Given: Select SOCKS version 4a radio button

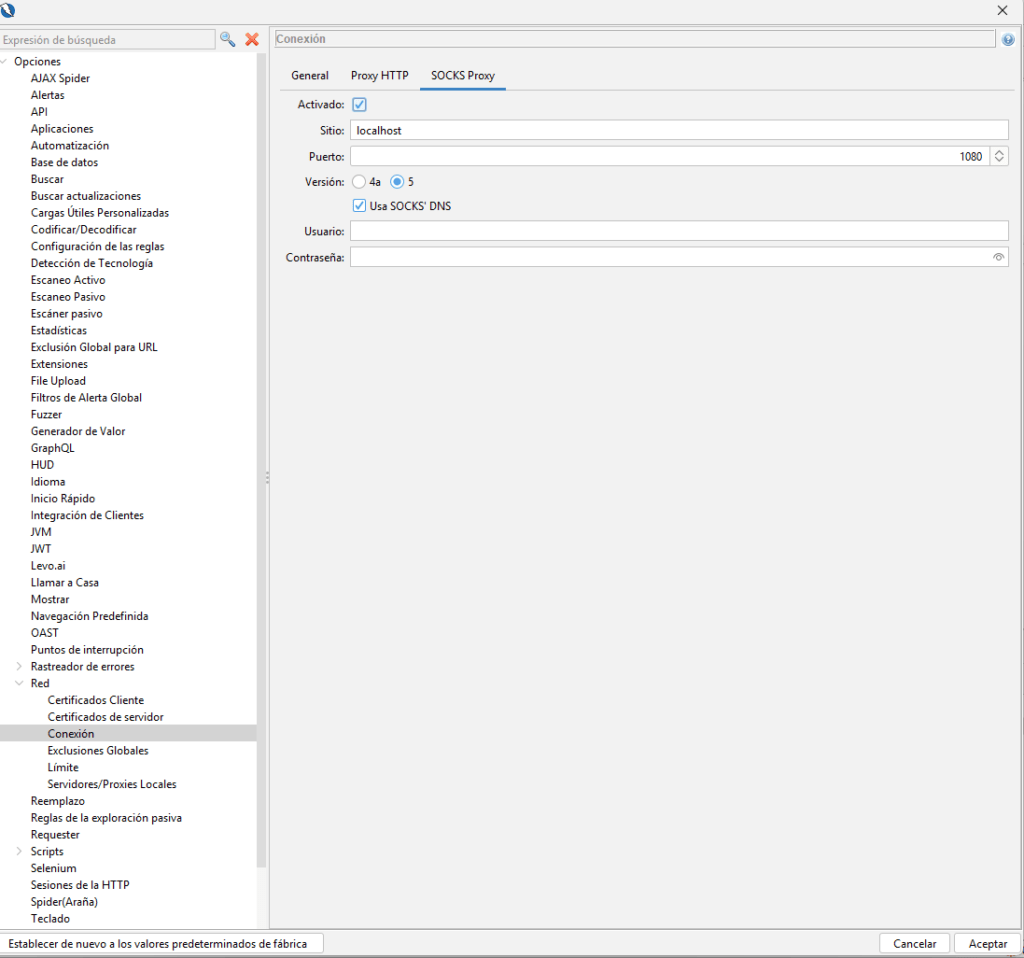Looking at the screenshot, I should [360, 182].
